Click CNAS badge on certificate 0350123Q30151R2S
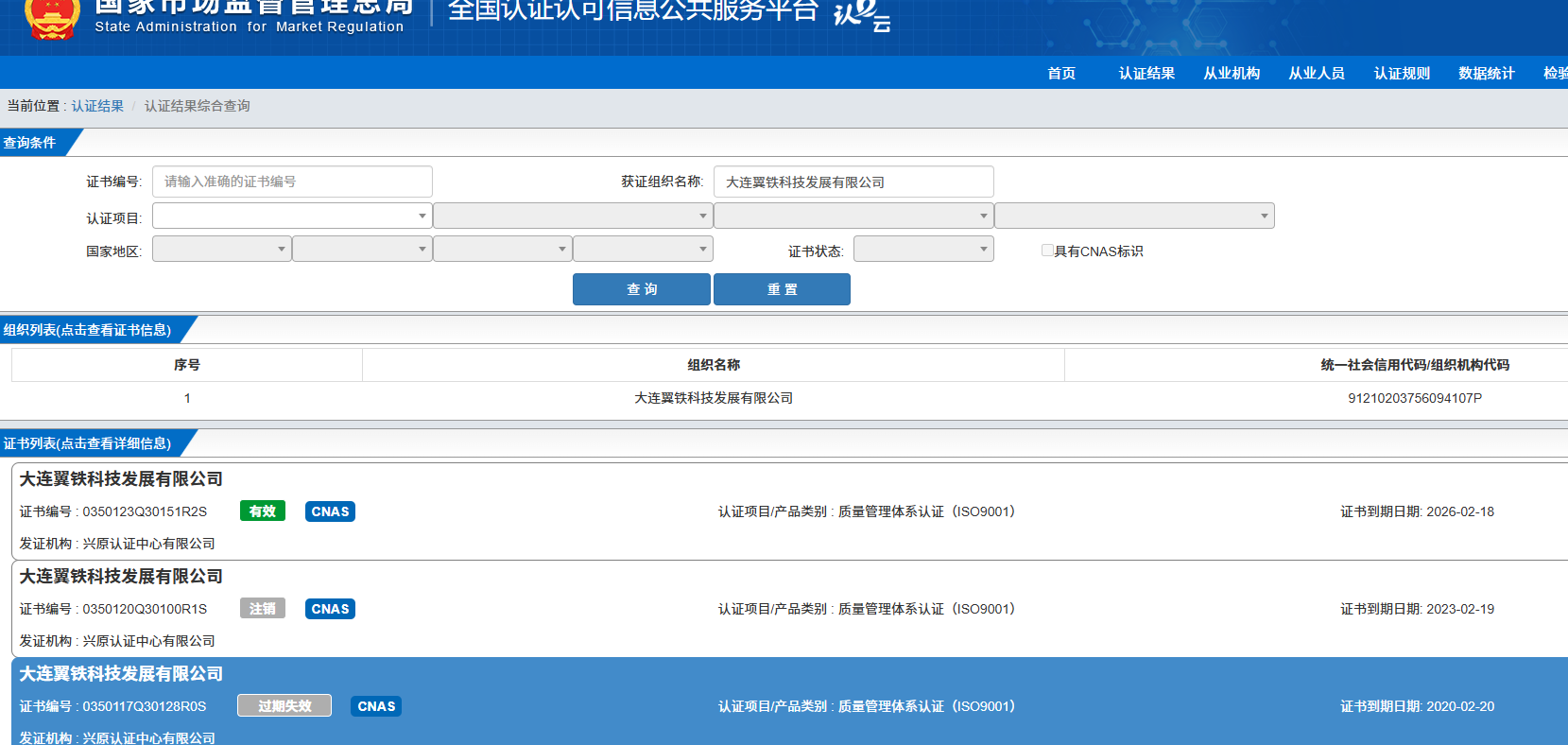This screenshot has width=1568, height=745. (x=330, y=511)
